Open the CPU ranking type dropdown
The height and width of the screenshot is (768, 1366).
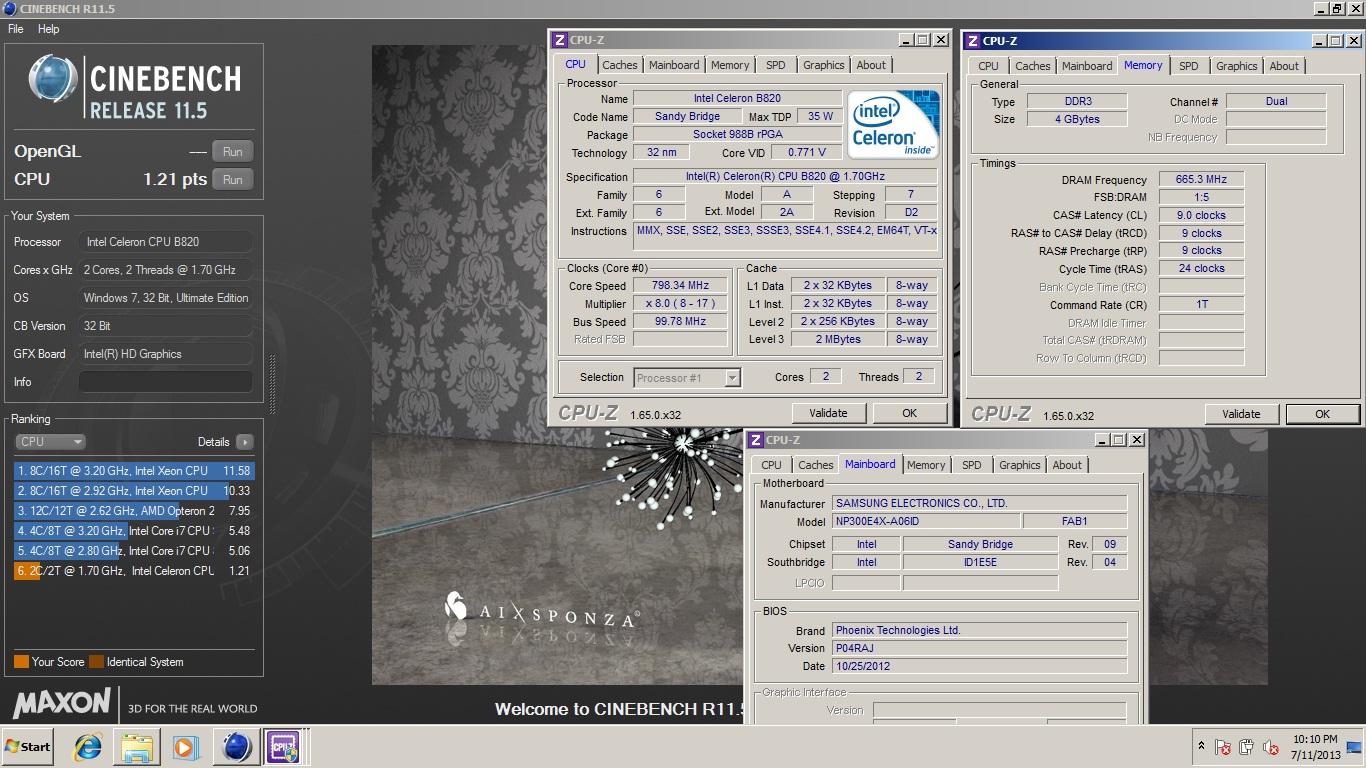point(50,441)
